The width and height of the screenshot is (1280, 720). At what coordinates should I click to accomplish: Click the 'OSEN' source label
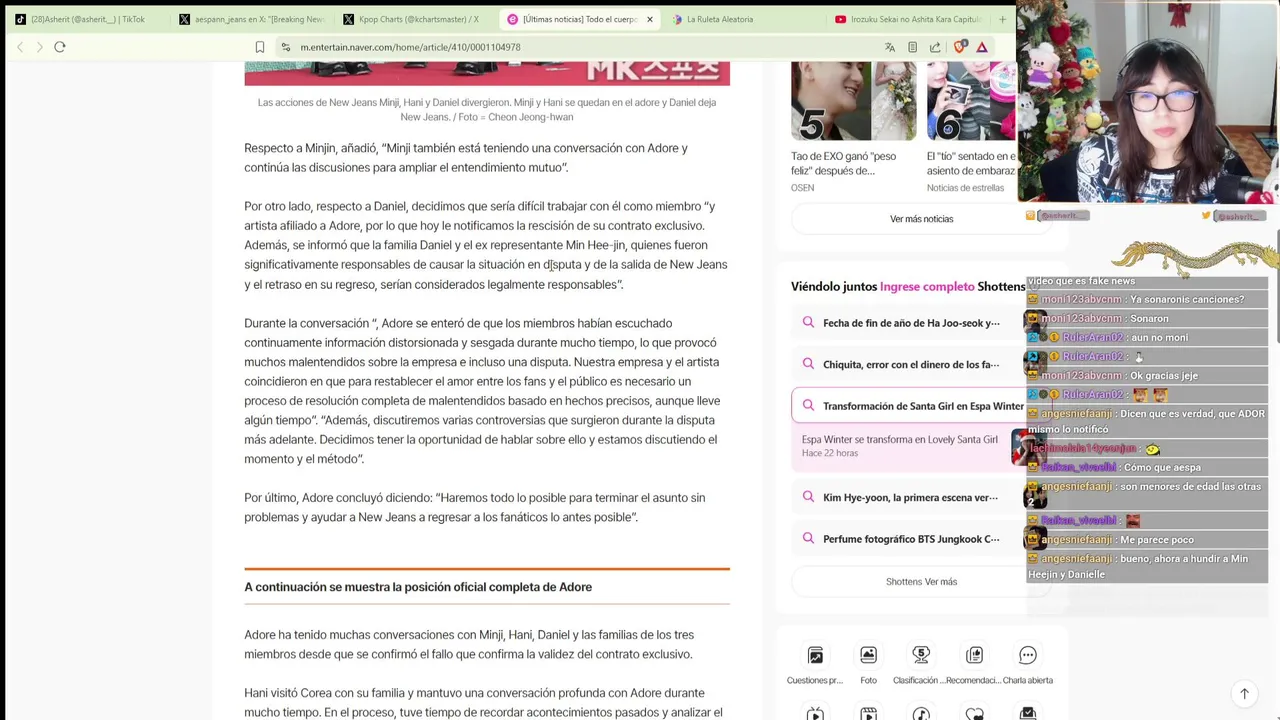[x=802, y=188]
